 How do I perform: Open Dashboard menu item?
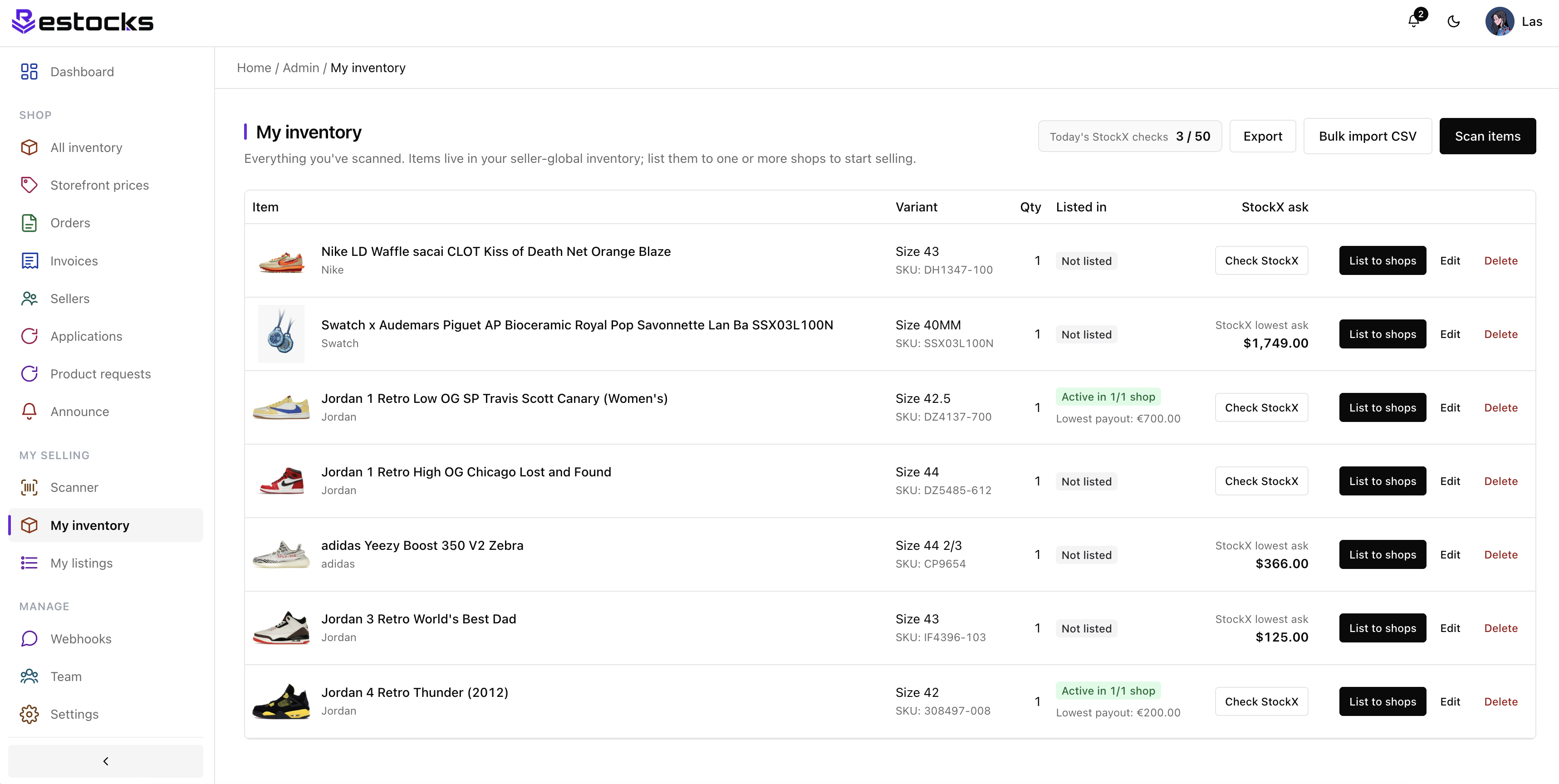coord(105,71)
